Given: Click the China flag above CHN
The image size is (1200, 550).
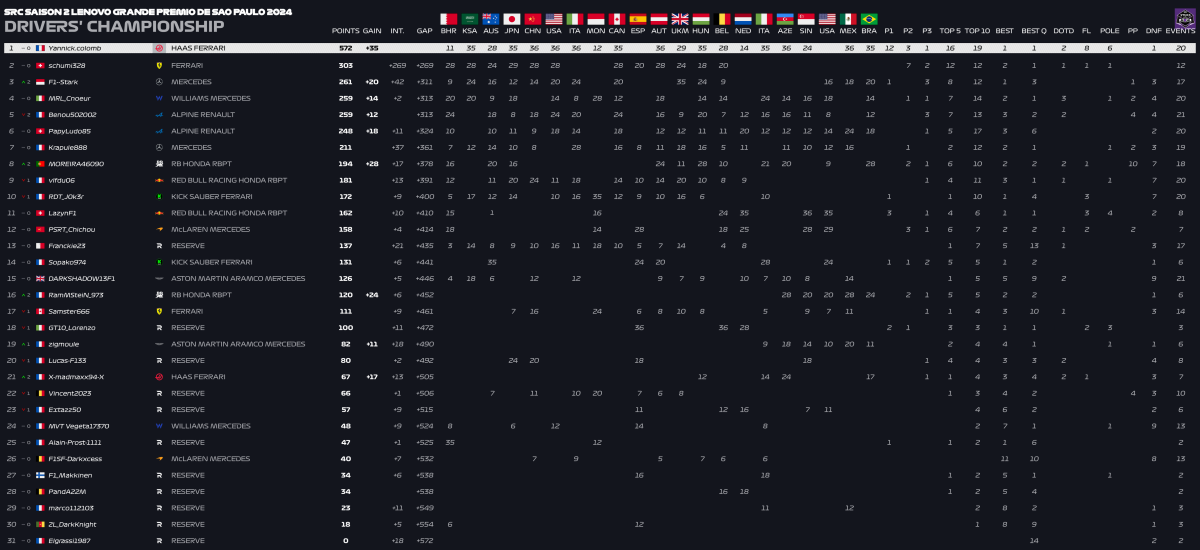Looking at the screenshot, I should coord(533,19).
